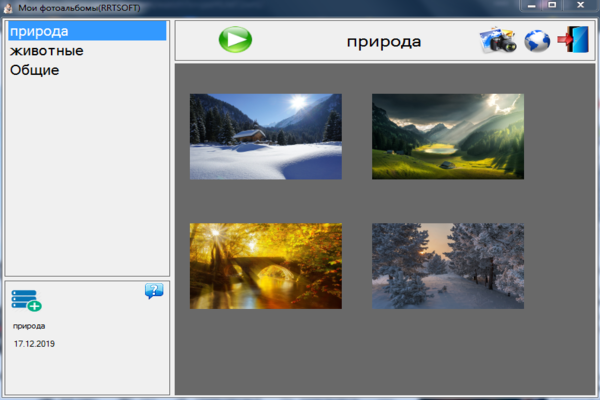Click the 'природа' heading in the top bar
Screen dimensions: 600x400
pos(384,42)
